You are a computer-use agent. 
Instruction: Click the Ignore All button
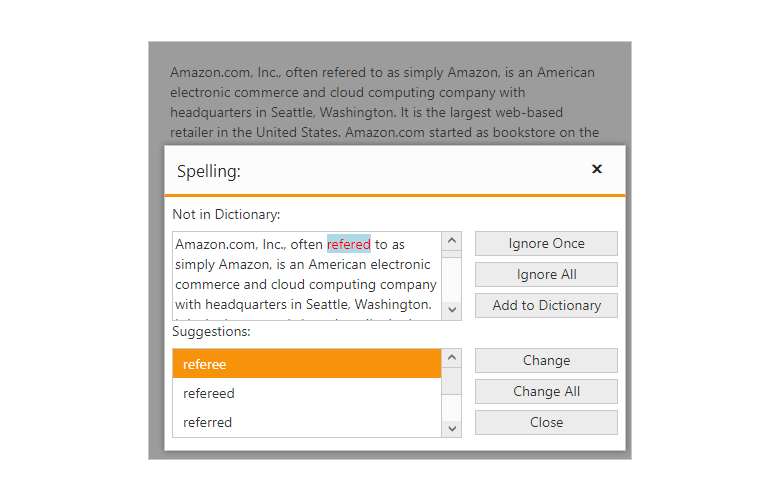coord(546,274)
